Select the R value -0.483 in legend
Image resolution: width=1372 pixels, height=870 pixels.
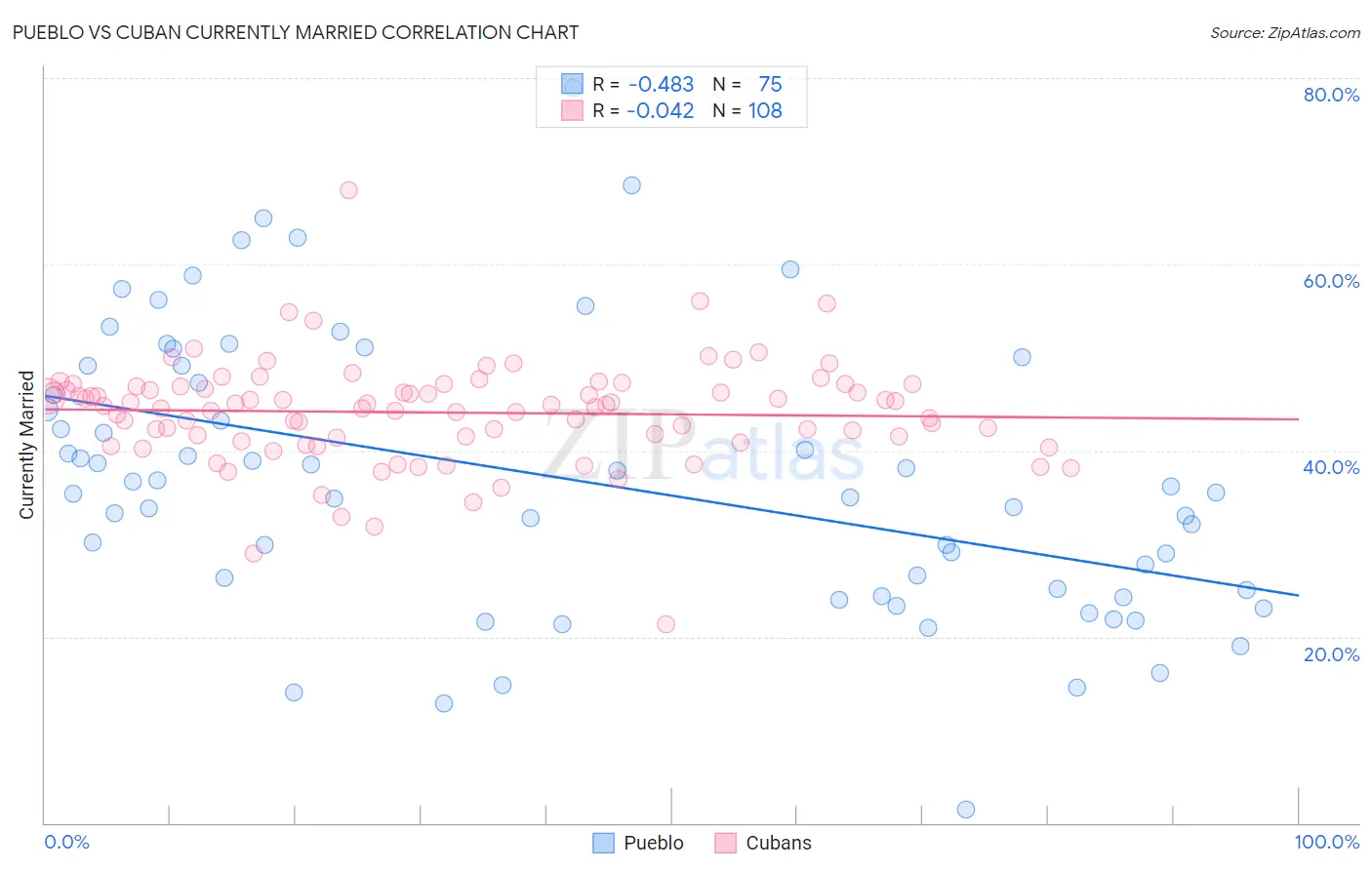tap(661, 84)
